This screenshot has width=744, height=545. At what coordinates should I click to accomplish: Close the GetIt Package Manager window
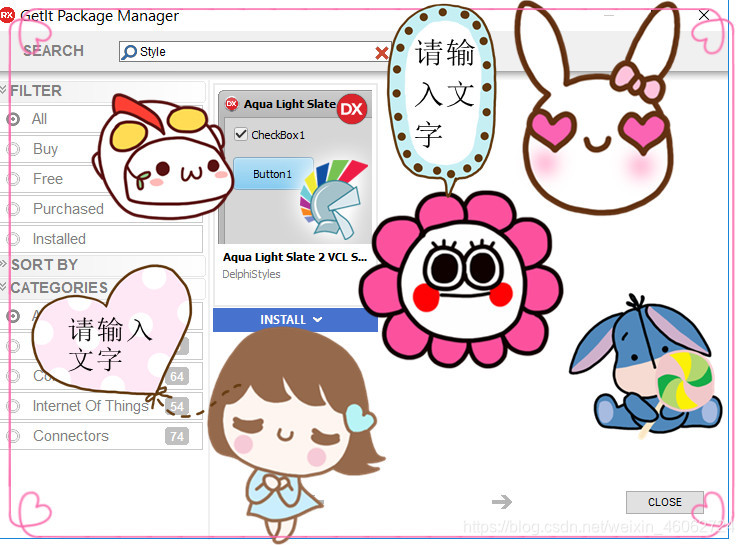(x=704, y=15)
